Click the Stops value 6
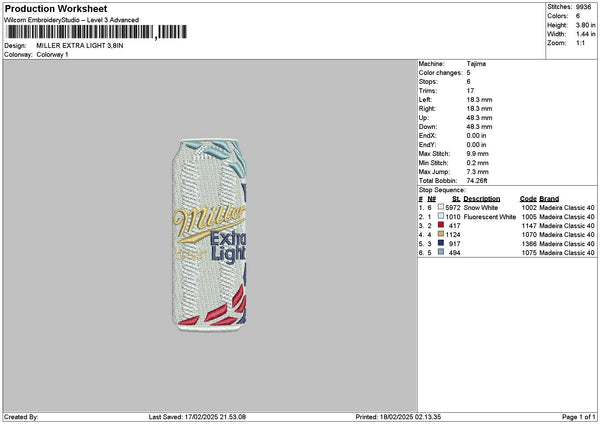 coord(468,82)
